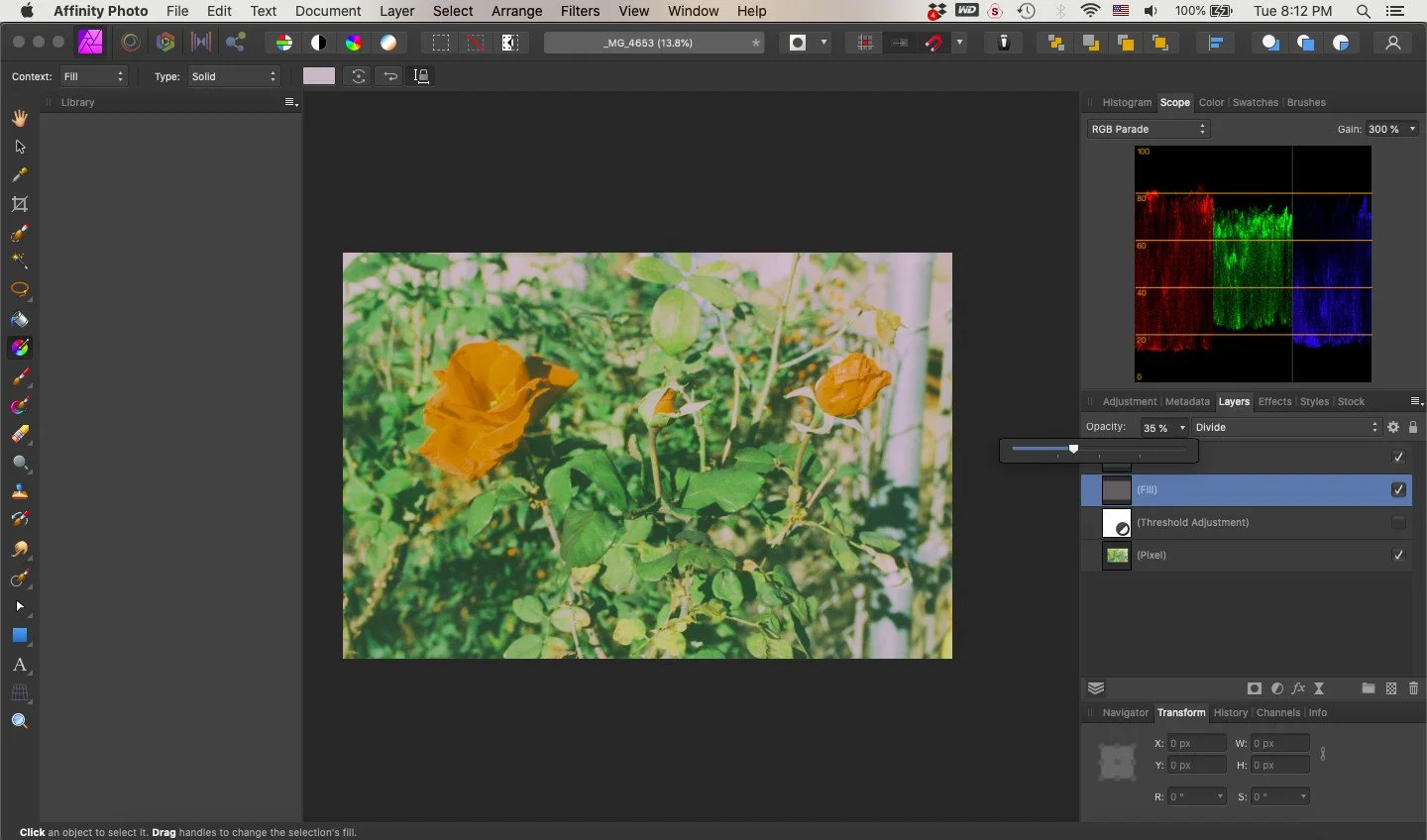
Task: Select the Artistic Text tool
Action: 20,665
